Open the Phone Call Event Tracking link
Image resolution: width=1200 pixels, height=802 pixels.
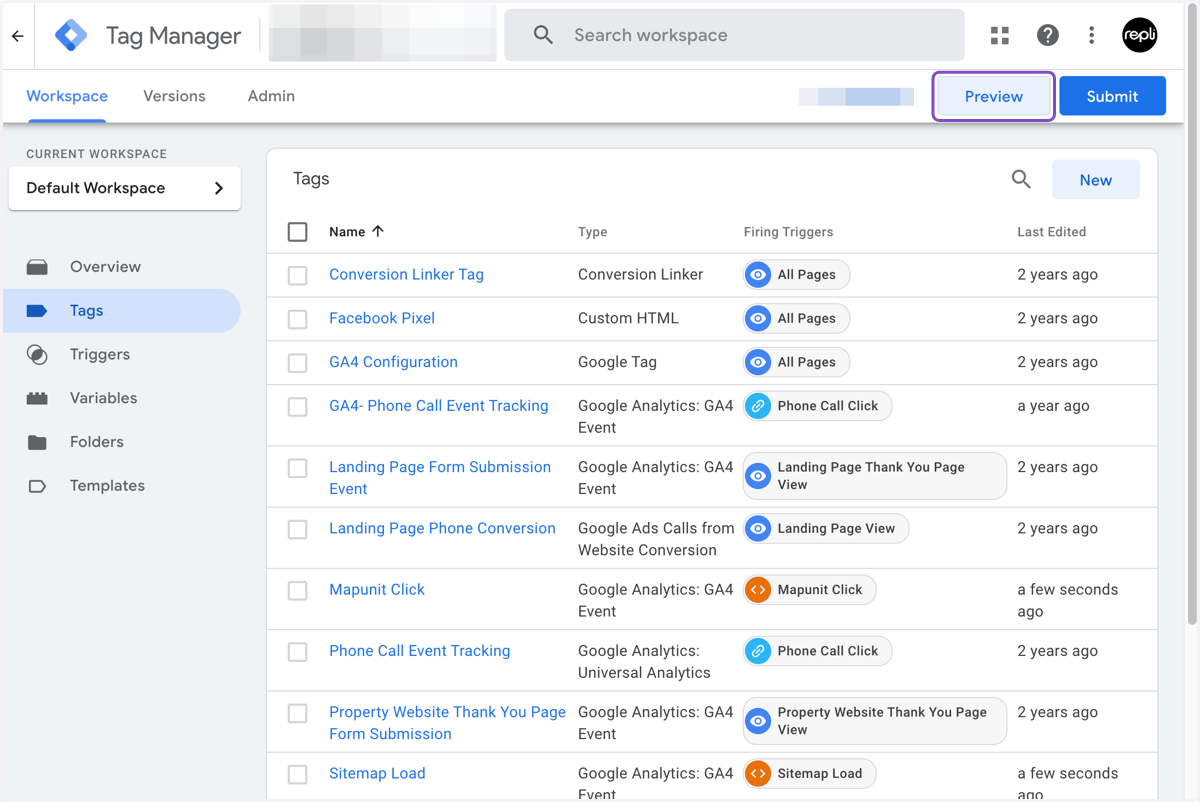420,651
